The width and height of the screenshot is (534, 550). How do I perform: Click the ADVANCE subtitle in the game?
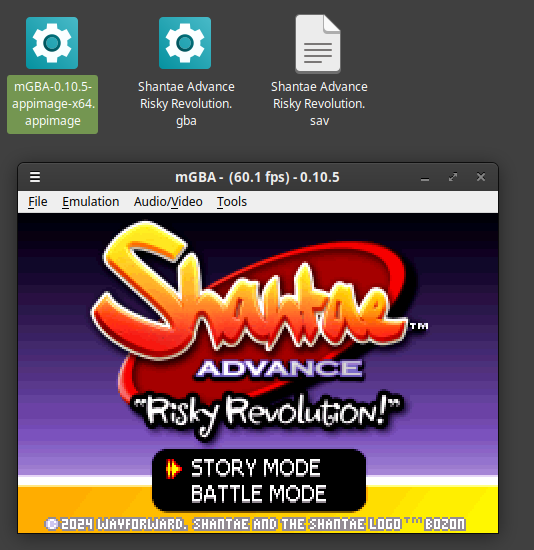[279, 369]
